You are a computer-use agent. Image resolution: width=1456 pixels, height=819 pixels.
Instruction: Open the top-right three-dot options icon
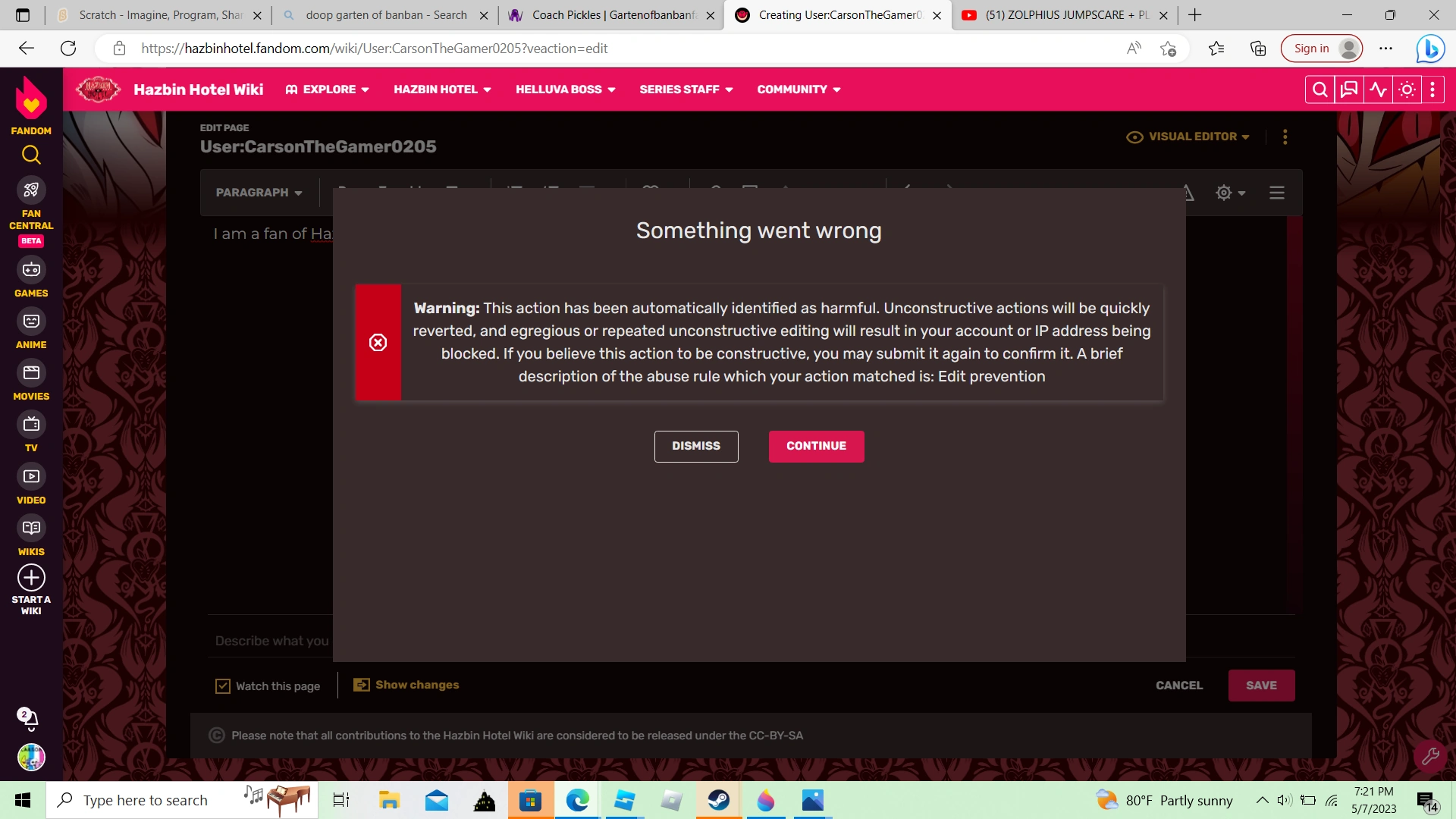(x=1432, y=89)
